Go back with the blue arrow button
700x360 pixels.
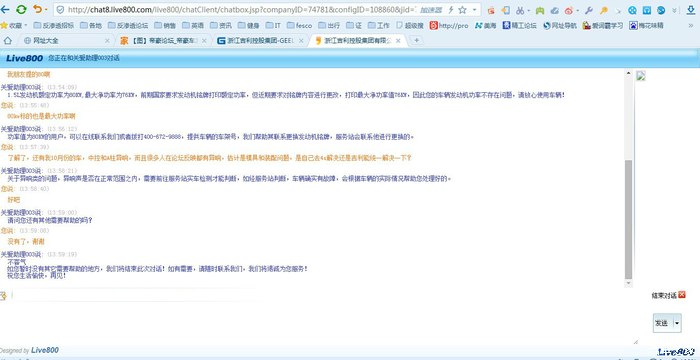coord(5,9)
